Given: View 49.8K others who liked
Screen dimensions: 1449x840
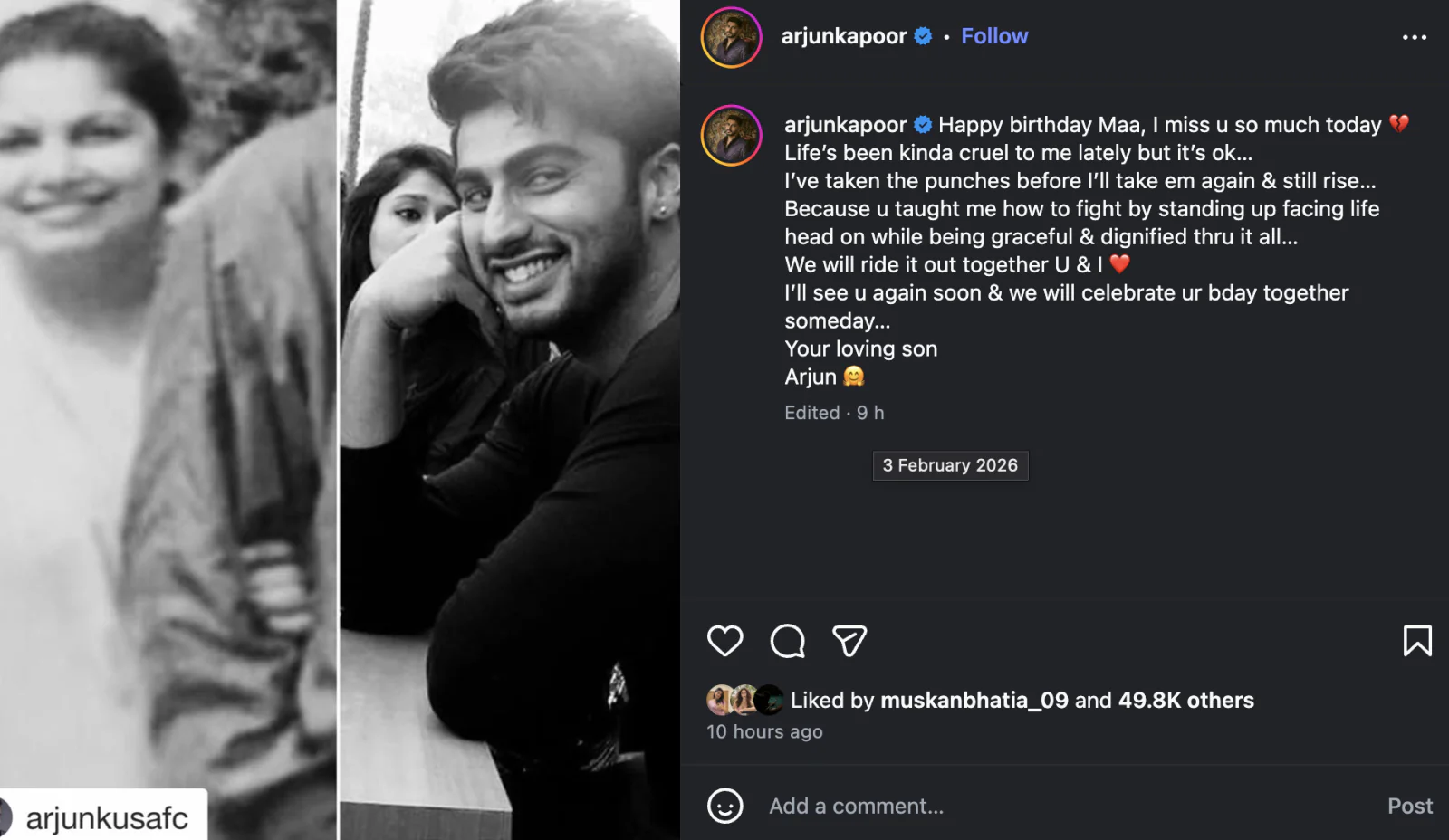Looking at the screenshot, I should point(1188,700).
